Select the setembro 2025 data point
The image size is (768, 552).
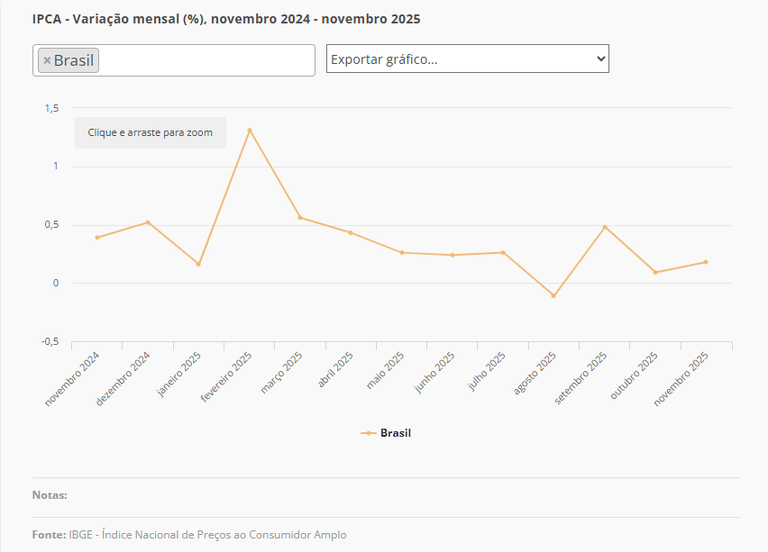(605, 227)
